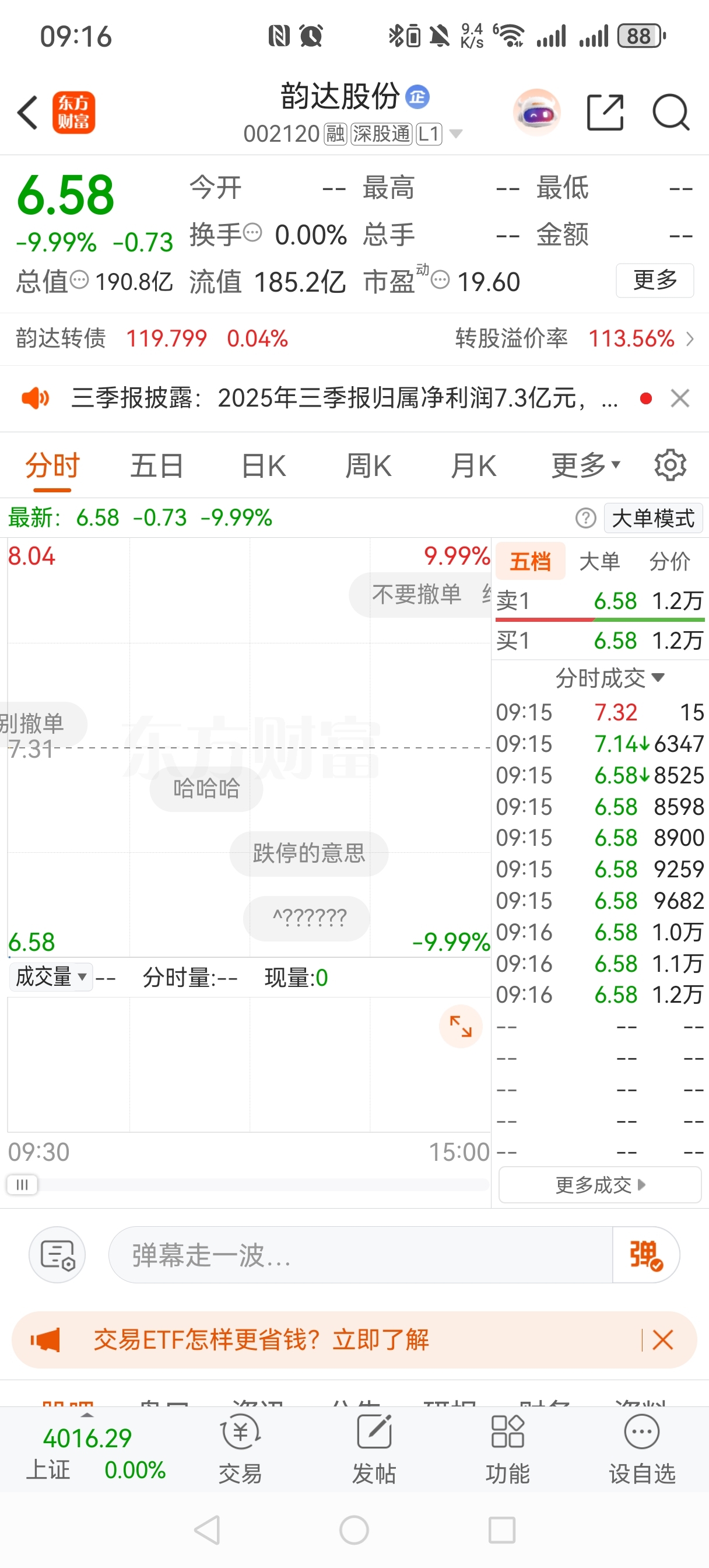The image size is (709, 1568).
Task: Open search with magnifier icon
Action: 671,113
